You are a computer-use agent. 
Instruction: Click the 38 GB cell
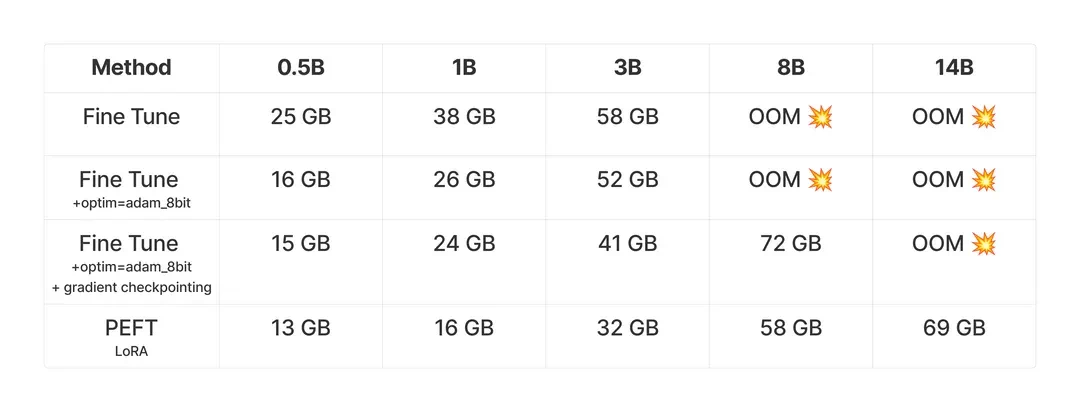(464, 117)
